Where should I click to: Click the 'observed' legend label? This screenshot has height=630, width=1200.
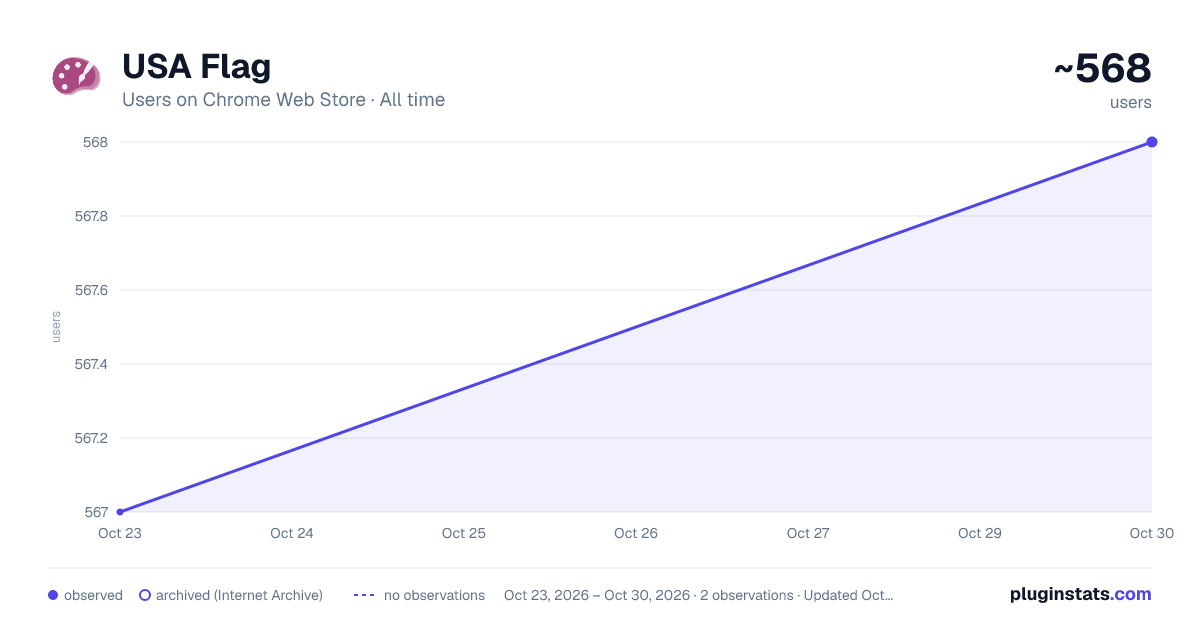(x=93, y=595)
